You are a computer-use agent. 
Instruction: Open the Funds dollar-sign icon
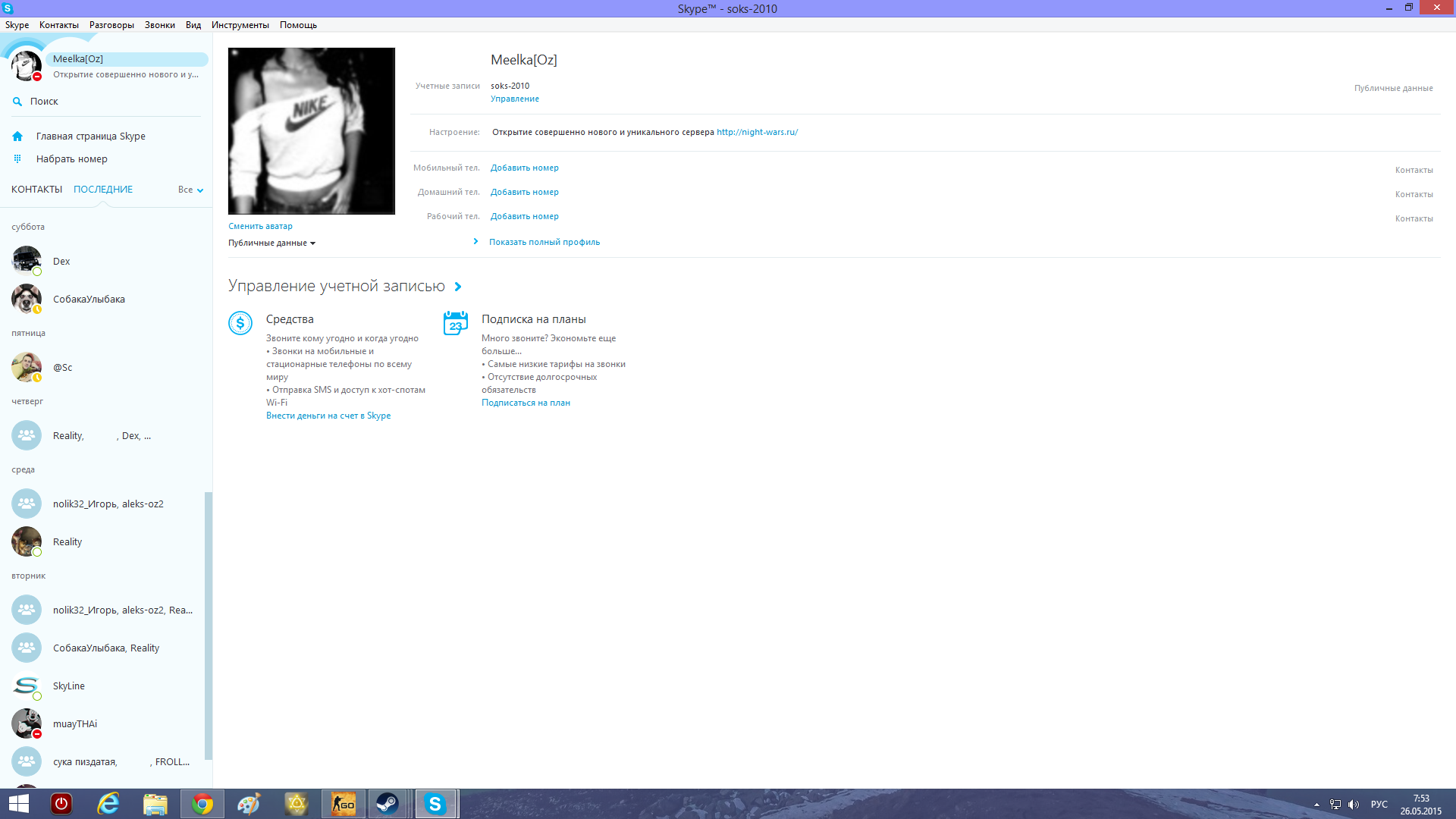(x=240, y=323)
